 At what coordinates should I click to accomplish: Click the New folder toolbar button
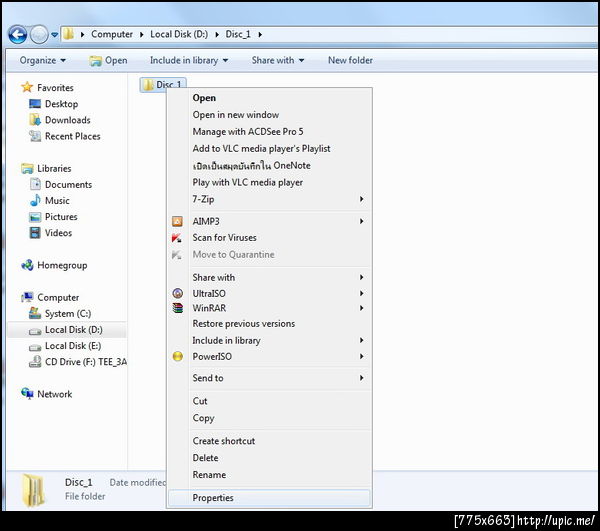coord(350,60)
